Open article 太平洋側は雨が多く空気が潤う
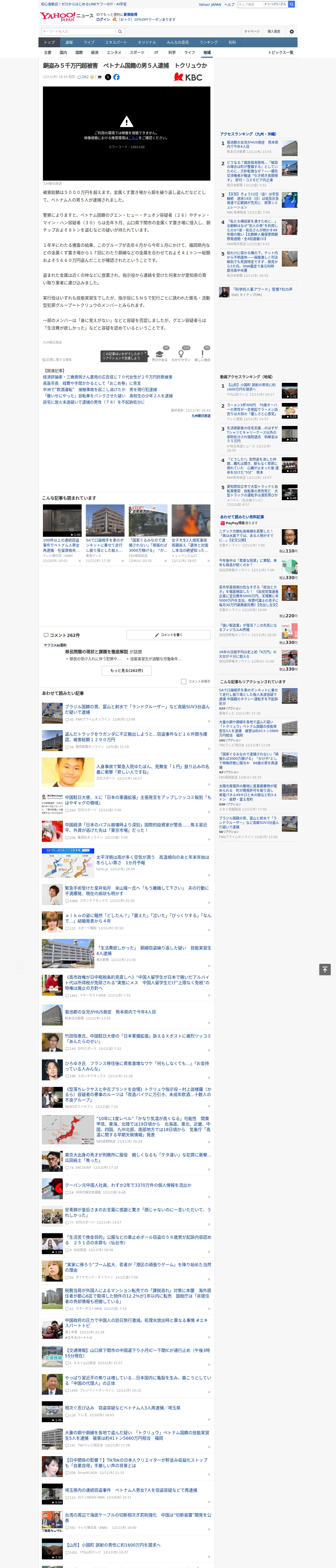 tap(153, 860)
